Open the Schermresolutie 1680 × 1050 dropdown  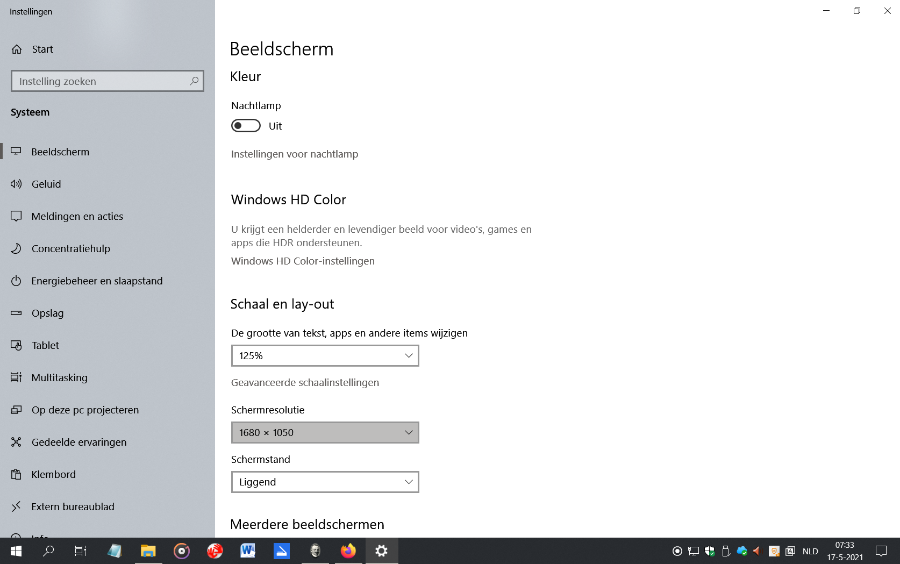pos(324,432)
